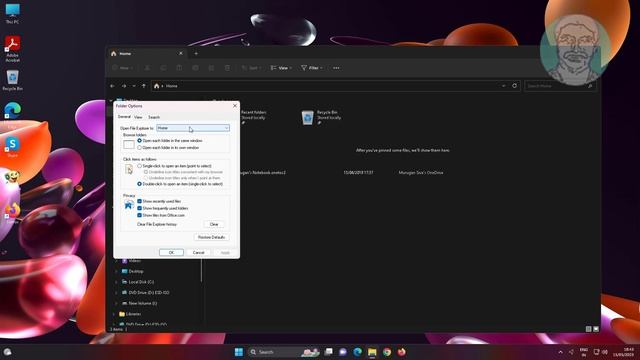This screenshot has width=640, height=360.
Task: Toggle Show frequently used folders checkbox
Action: [x=162, y=208]
